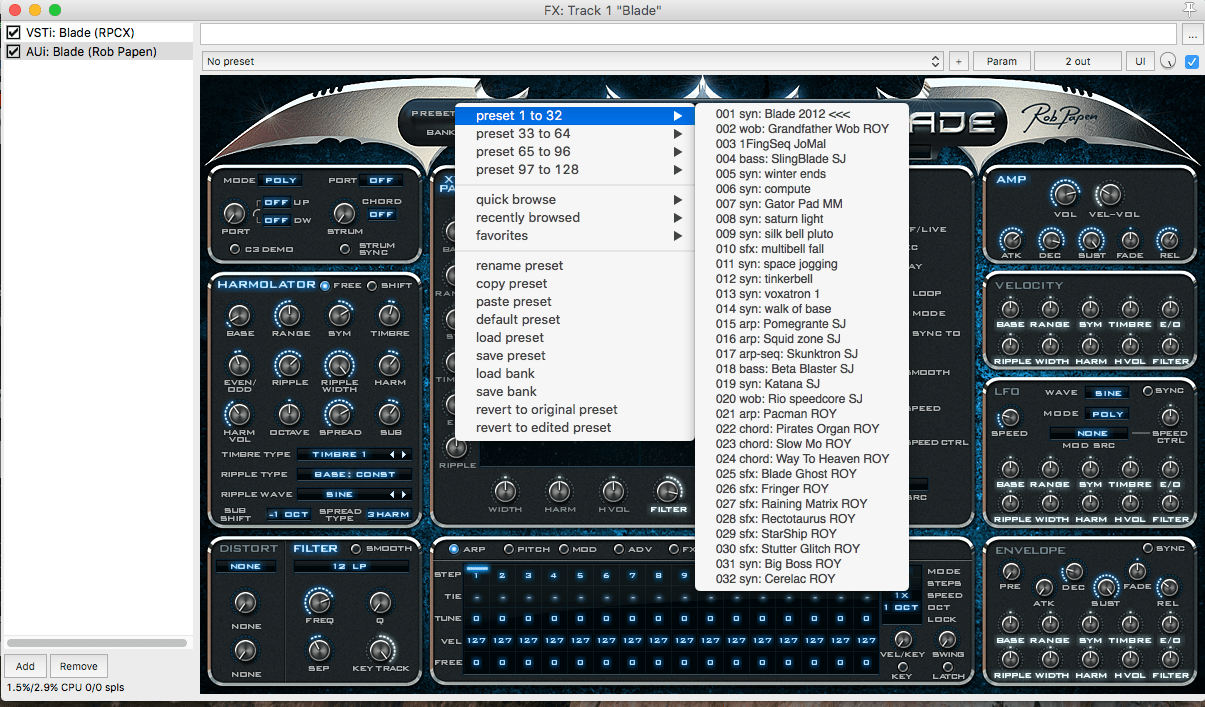Enable filter SMOOTH toggle
Screen dimensions: 1205x707
356,548
